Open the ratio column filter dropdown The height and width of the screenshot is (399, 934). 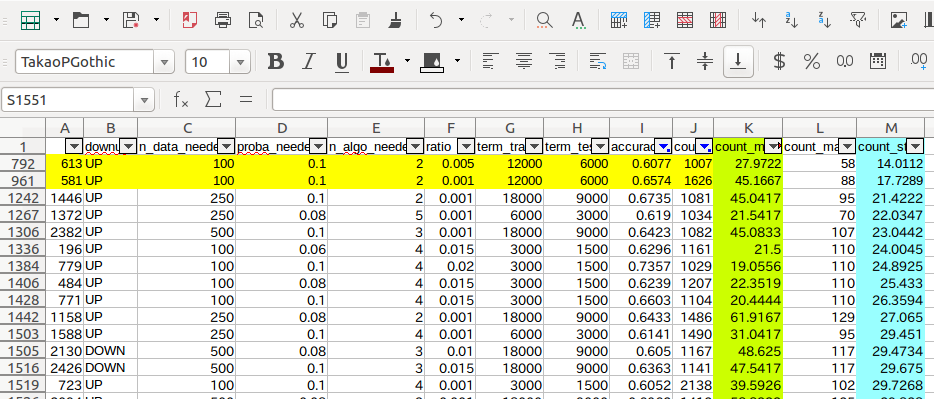pyautogui.click(x=466, y=146)
